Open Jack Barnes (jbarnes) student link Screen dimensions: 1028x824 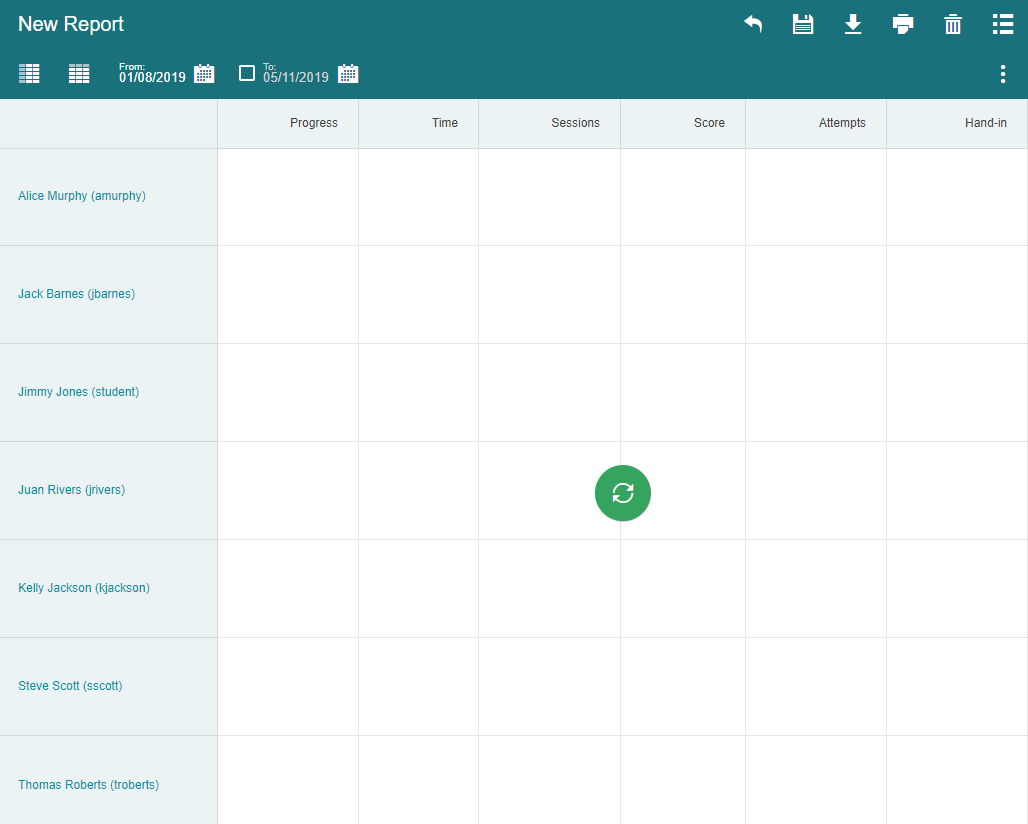(77, 294)
